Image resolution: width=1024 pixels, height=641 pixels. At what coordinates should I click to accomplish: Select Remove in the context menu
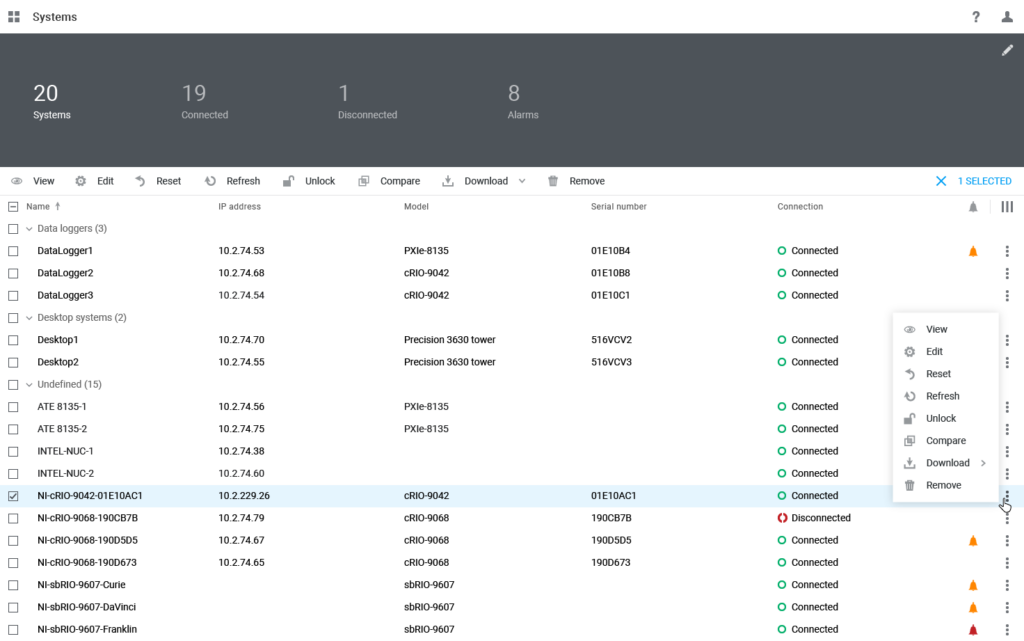(946, 485)
